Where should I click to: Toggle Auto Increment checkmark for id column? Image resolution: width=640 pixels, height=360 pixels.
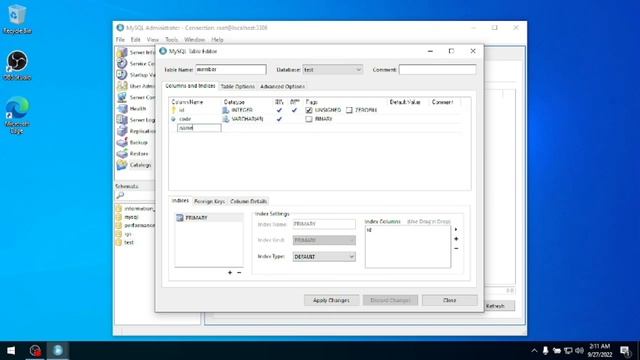294,110
